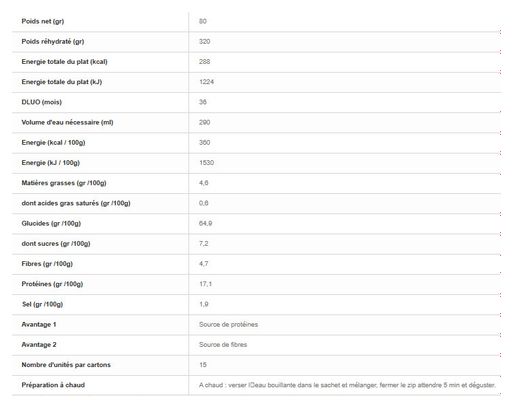Viewport: 513px width, 408px height.
Task: Click the 'Sel (gr /100g)' label
Action: [42, 304]
